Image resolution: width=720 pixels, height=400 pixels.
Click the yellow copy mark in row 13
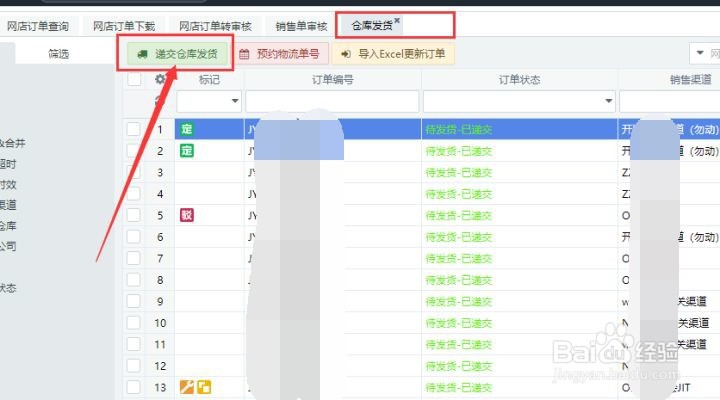(x=204, y=387)
